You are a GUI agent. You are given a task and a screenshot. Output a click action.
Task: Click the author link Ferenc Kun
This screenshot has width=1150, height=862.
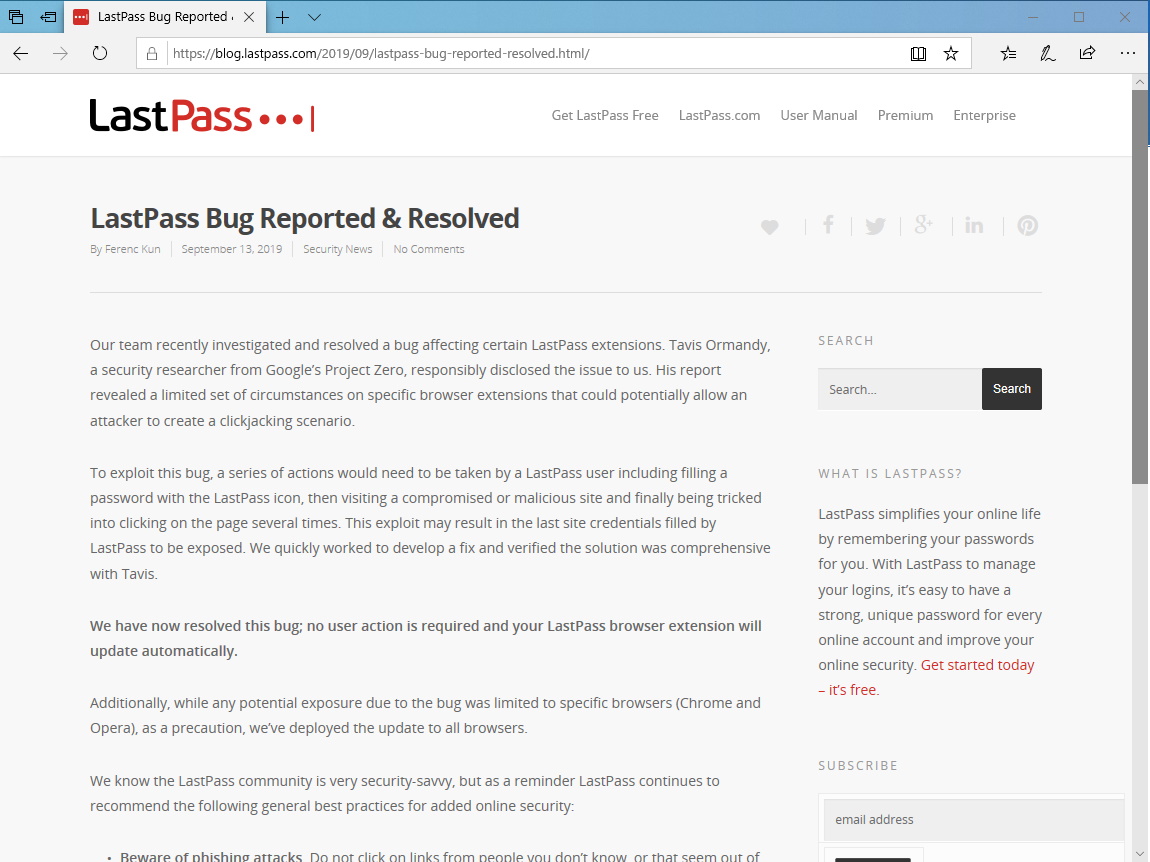pyautogui.click(x=132, y=249)
